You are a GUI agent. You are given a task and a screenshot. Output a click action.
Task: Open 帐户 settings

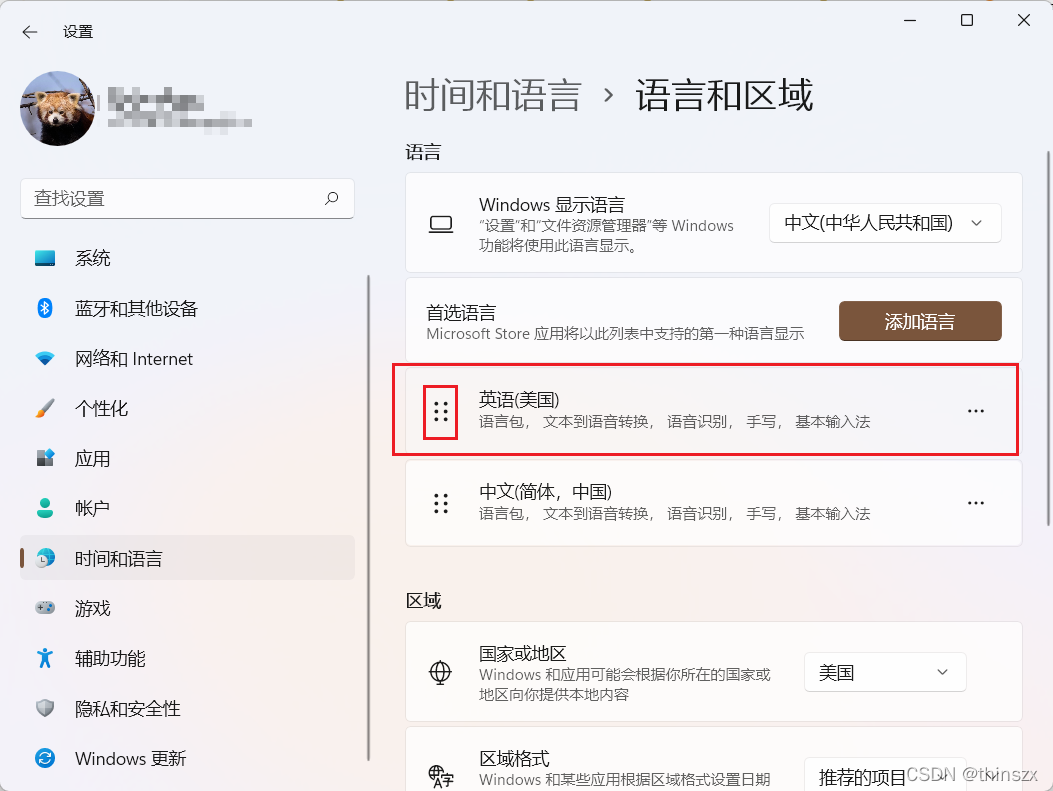pos(187,508)
